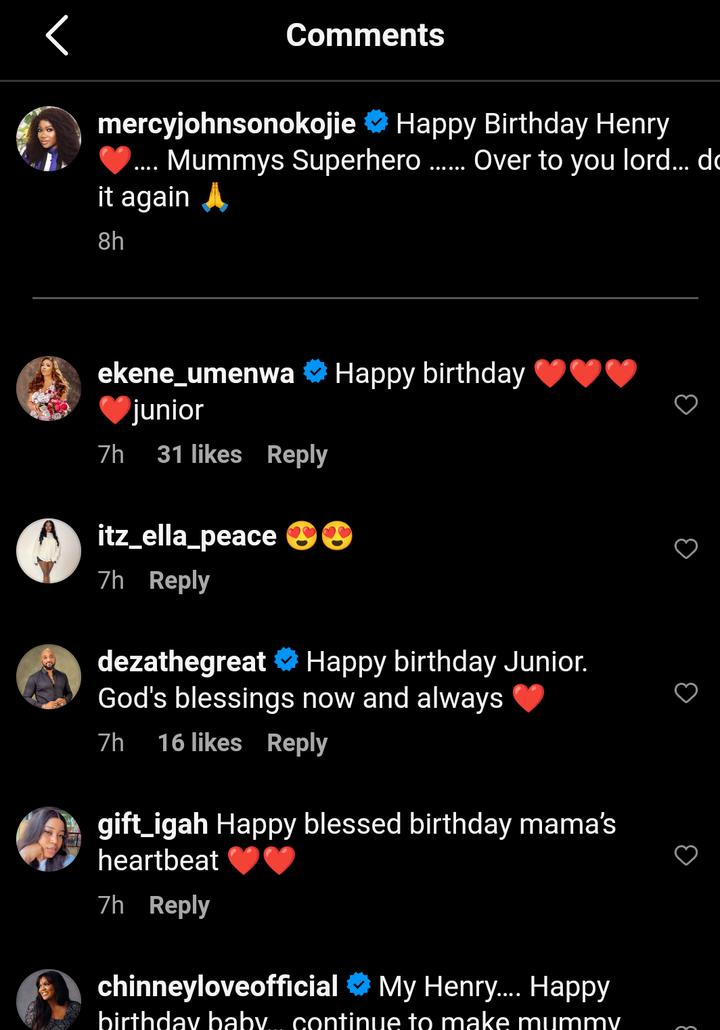This screenshot has width=720, height=1030.
Task: Reply to gift_igah's comment
Action: click(179, 905)
